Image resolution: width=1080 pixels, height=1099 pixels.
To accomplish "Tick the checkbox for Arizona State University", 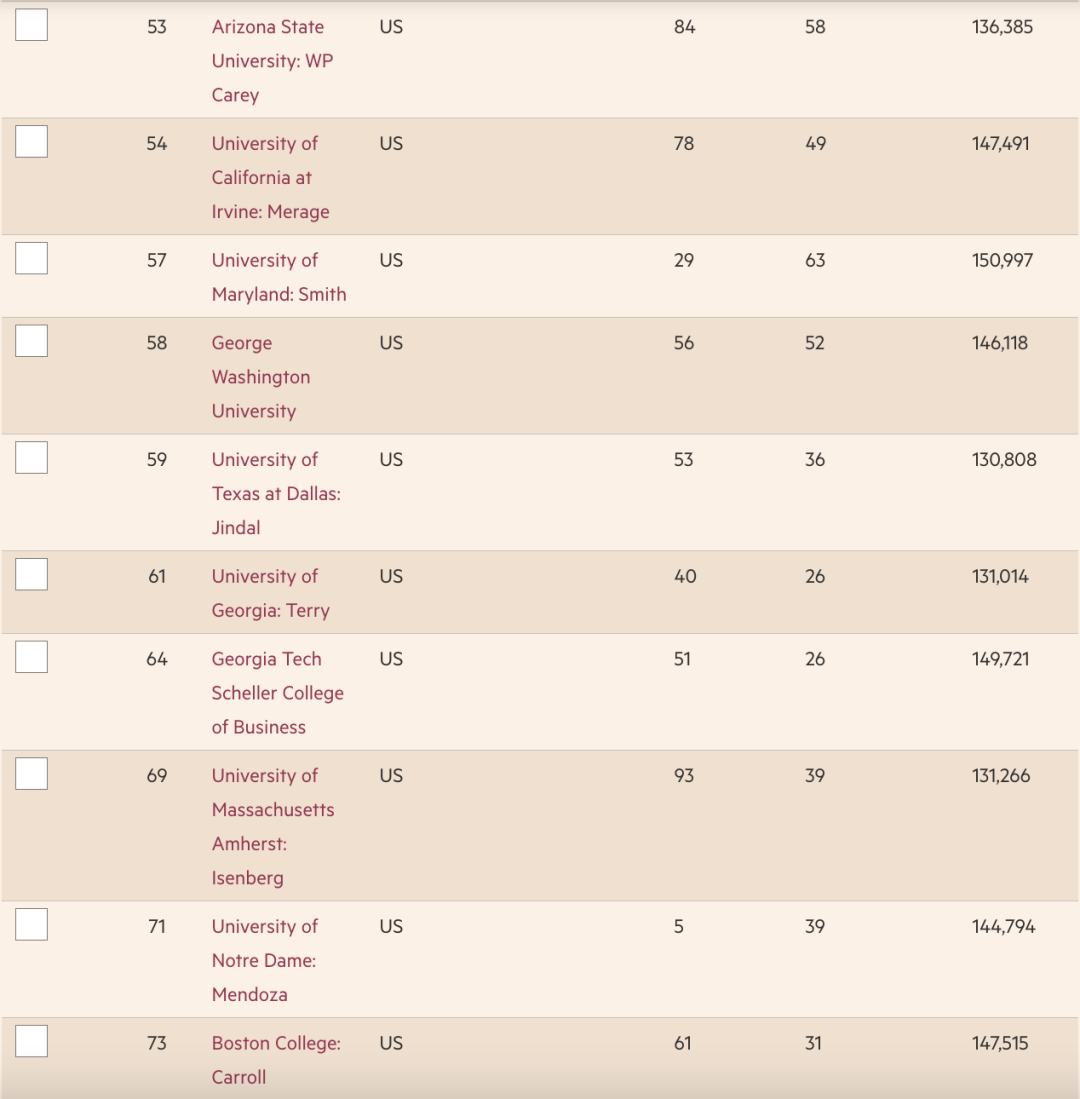I will coord(32,25).
